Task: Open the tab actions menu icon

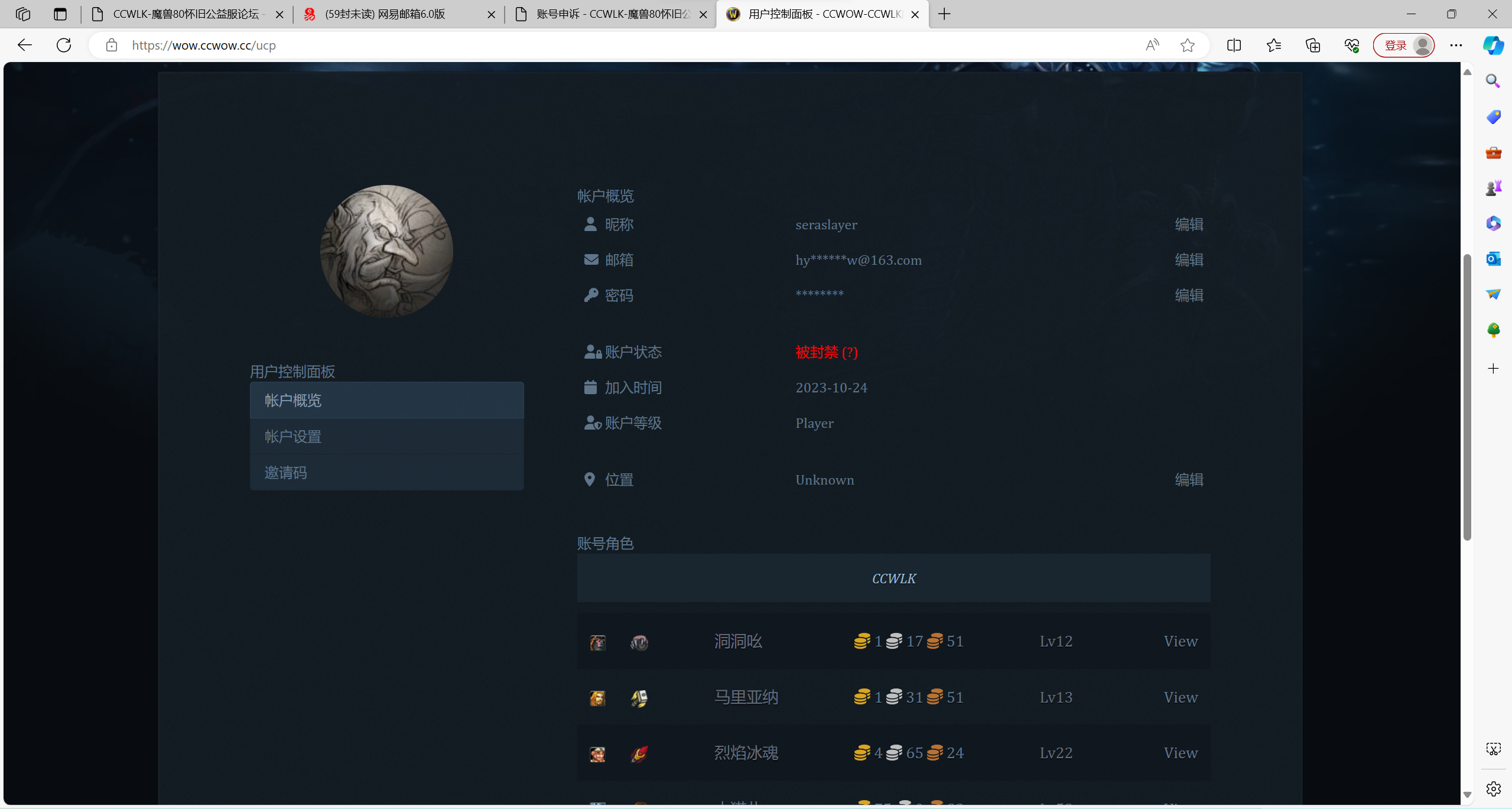Action: tap(60, 14)
